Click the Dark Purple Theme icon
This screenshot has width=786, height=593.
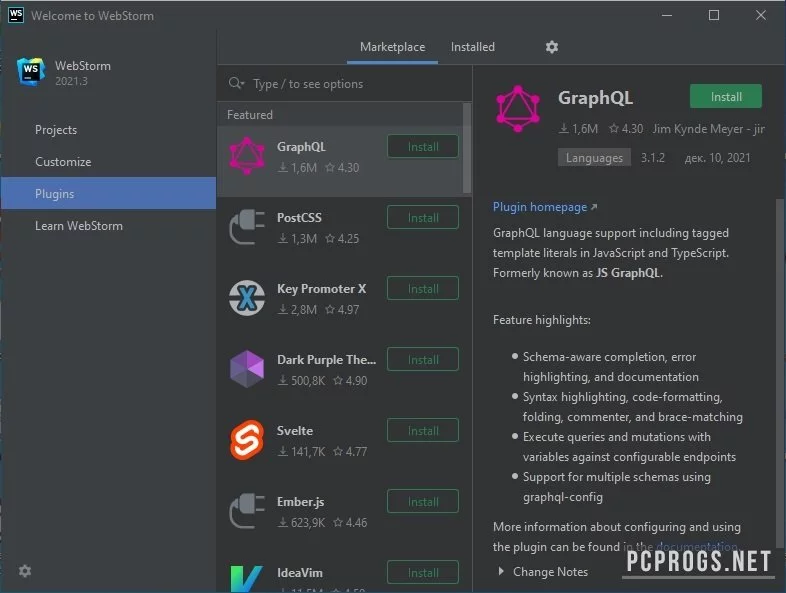coord(247,369)
